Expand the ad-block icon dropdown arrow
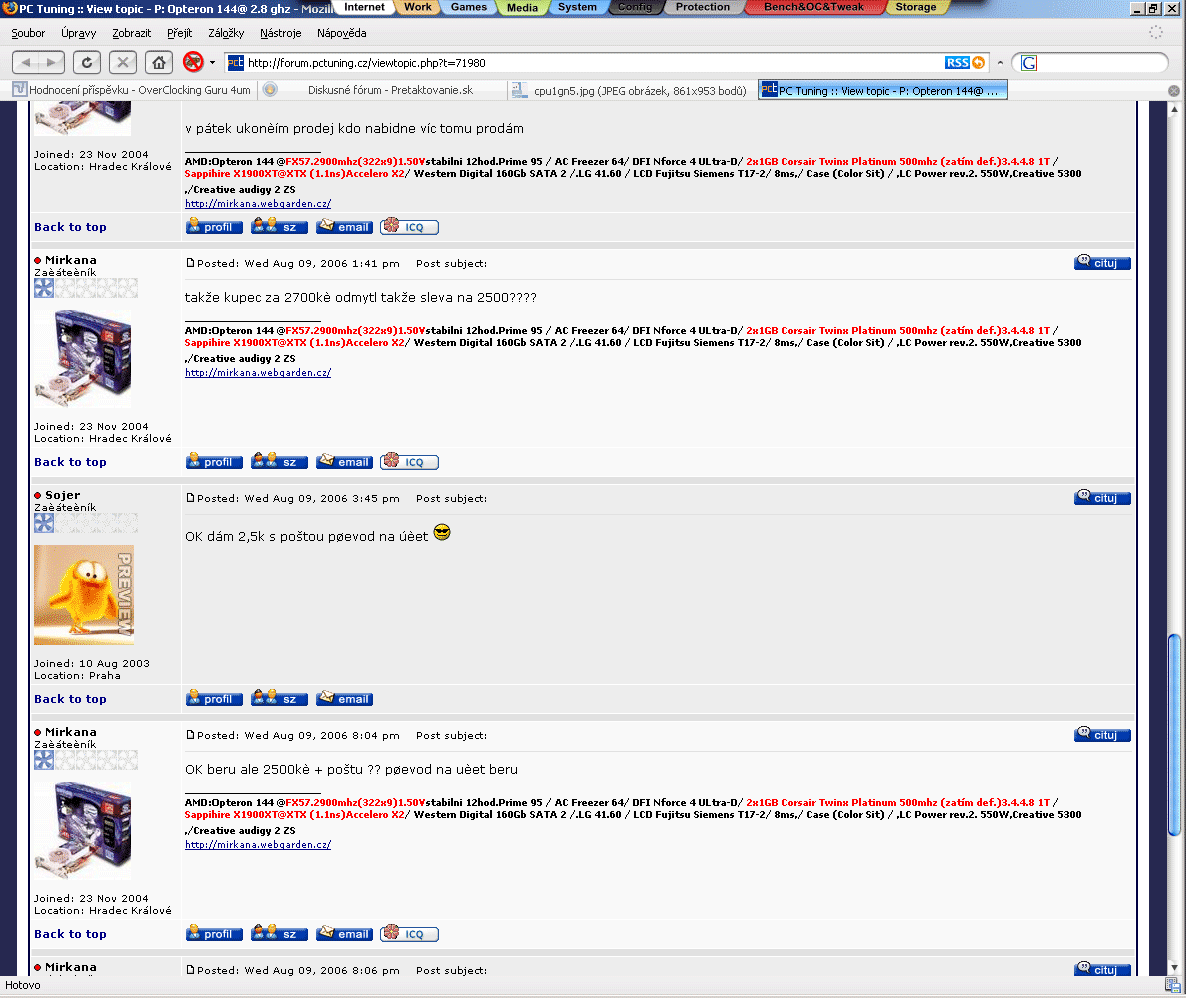Viewport: 1186px width, 998px height. point(212,63)
